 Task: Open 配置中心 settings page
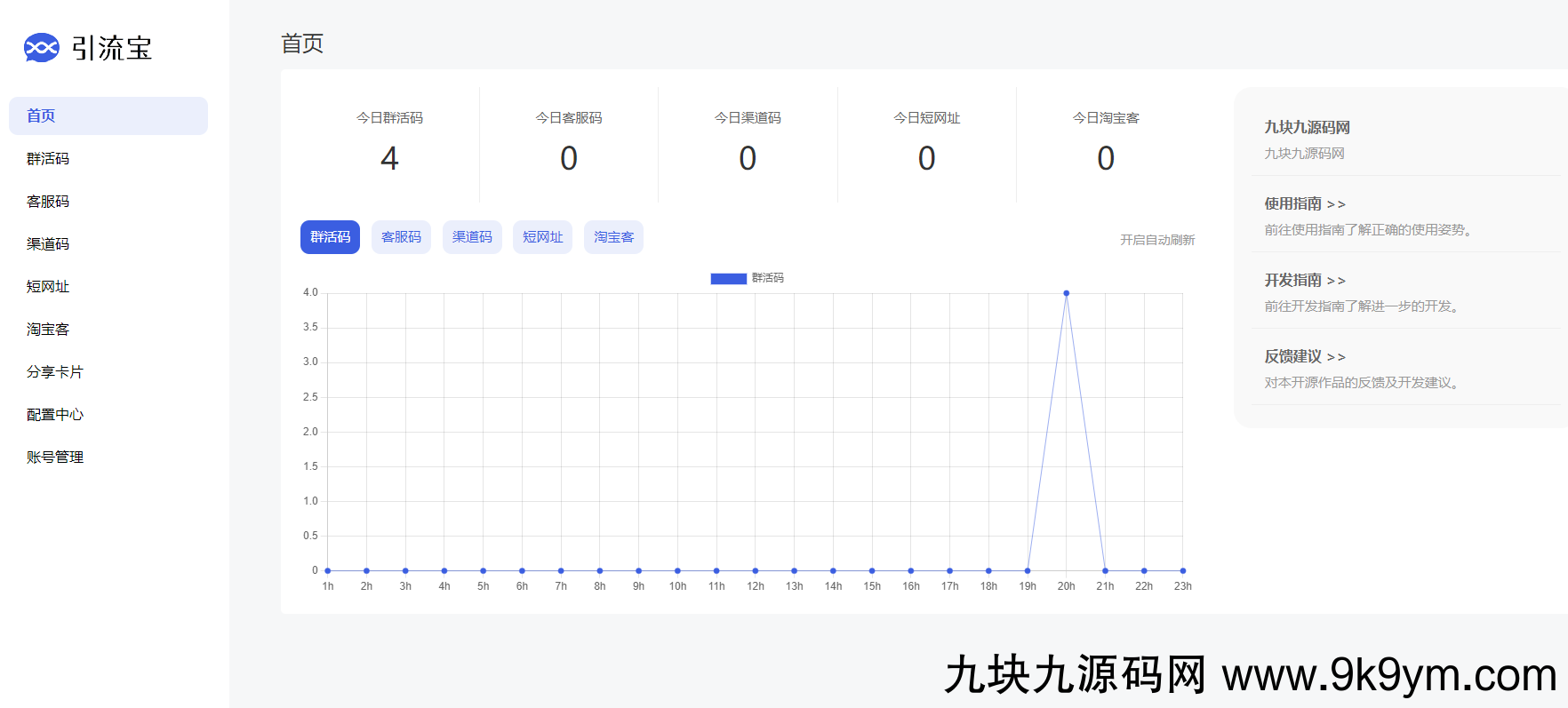point(55,415)
